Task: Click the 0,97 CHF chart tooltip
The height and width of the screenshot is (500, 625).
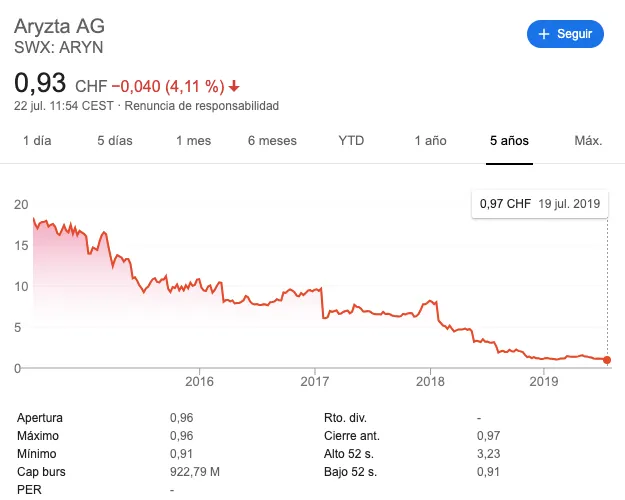Action: coord(539,204)
